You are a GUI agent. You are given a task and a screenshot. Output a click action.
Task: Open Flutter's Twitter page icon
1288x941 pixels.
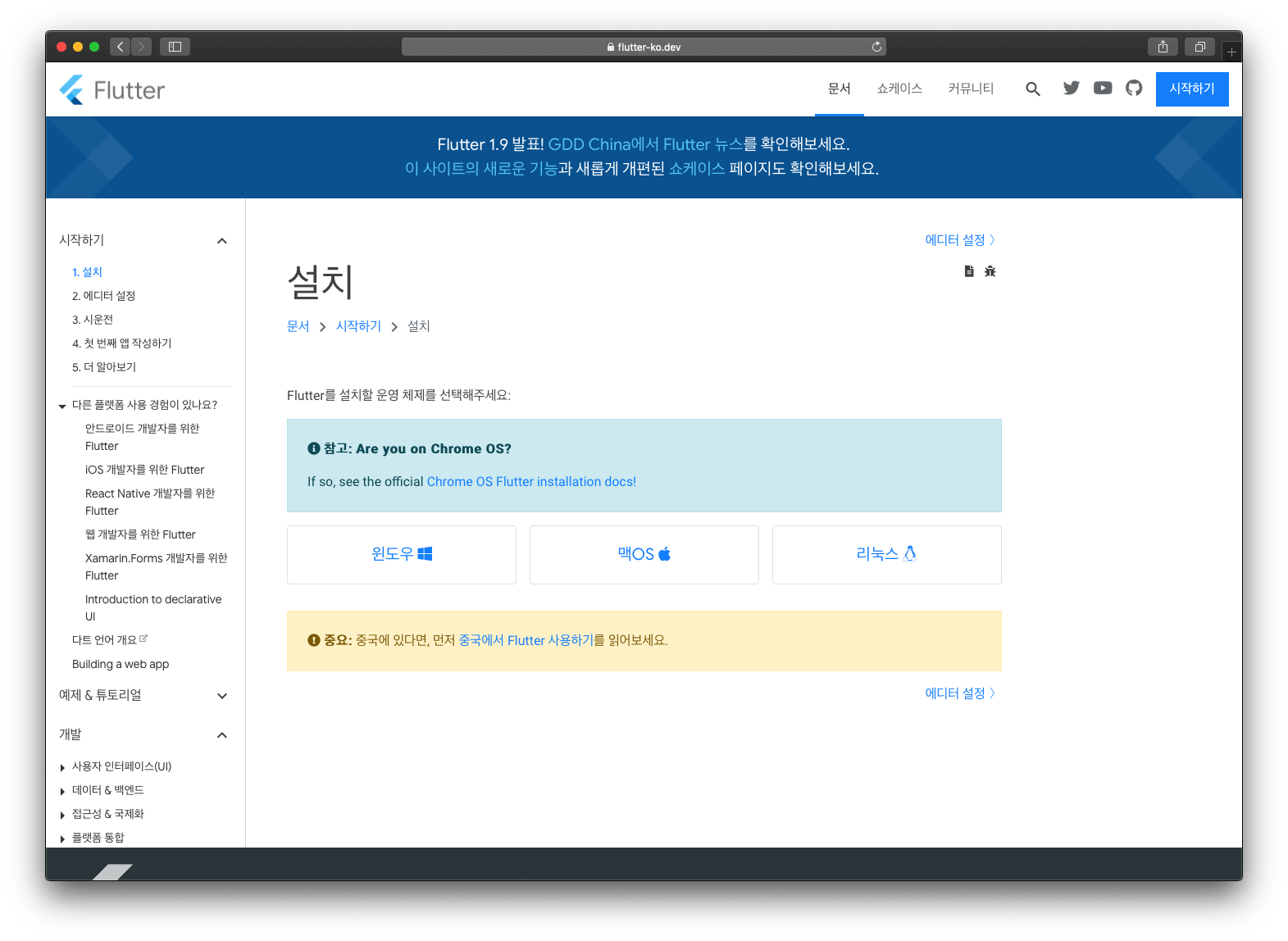1072,88
